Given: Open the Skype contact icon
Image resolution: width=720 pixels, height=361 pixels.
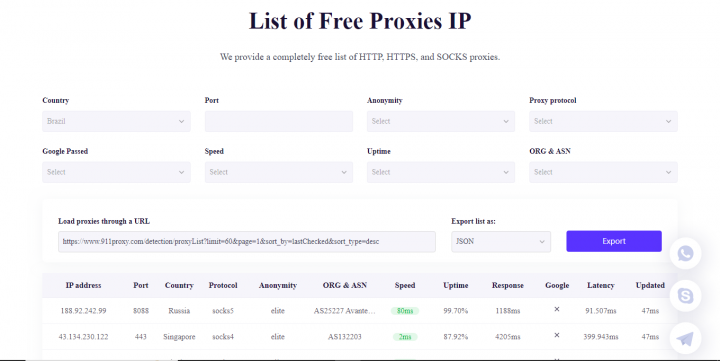Looking at the screenshot, I should [x=685, y=296].
